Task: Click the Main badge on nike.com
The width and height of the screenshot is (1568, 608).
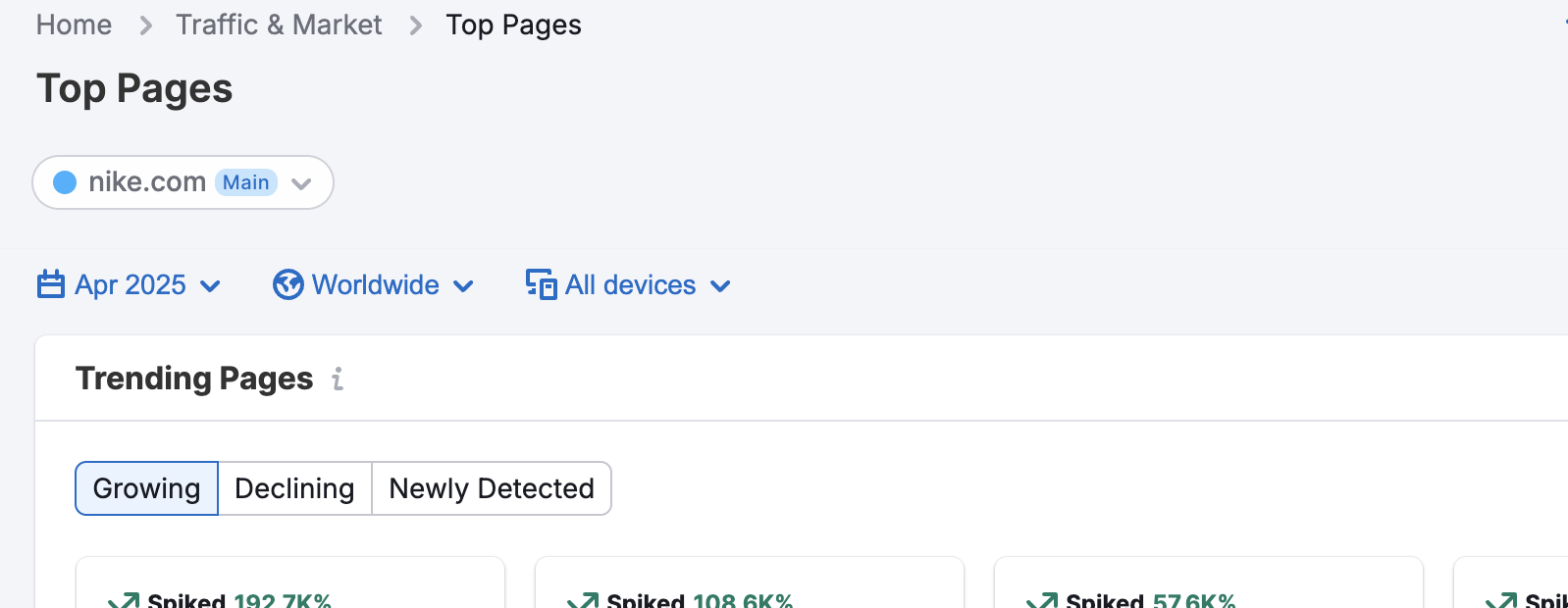Action: 245,182
